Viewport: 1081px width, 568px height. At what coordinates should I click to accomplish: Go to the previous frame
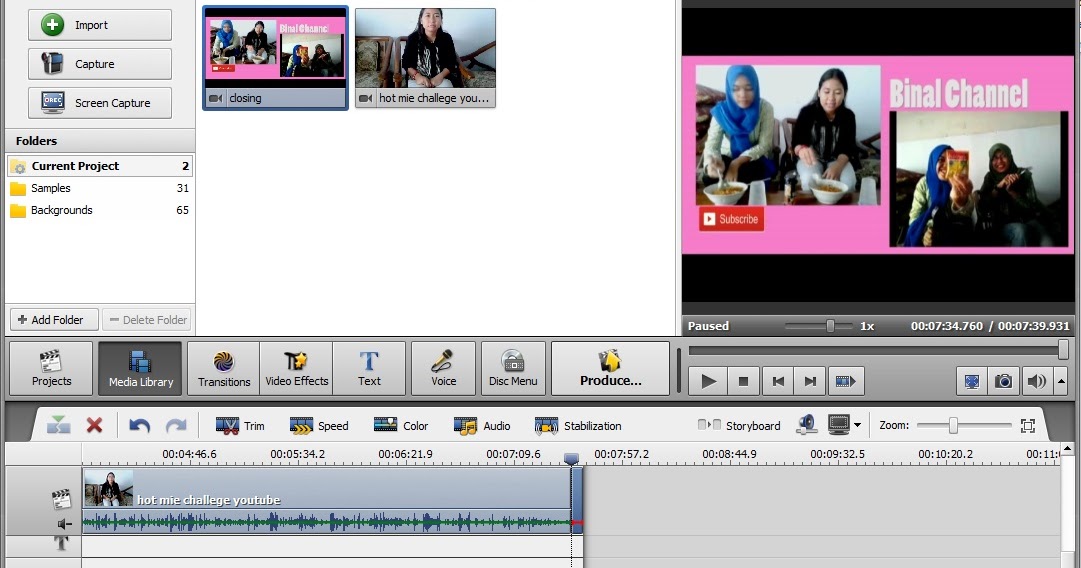tap(778, 381)
